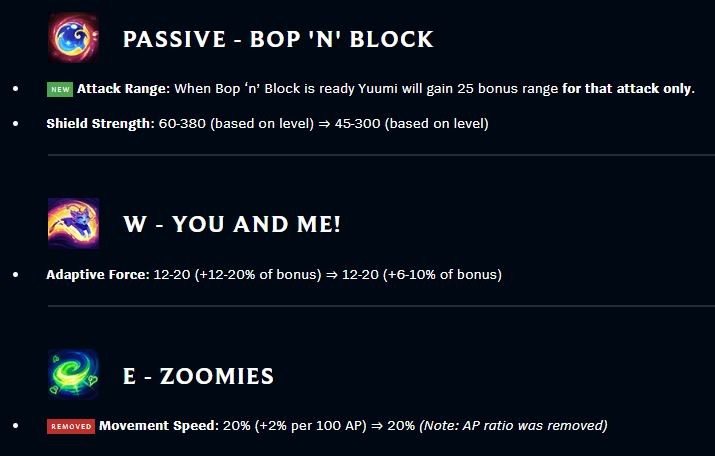Viewport: 715px width, 456px height.
Task: Click the E - ZOOMIES heading
Action: pyautogui.click(x=198, y=376)
